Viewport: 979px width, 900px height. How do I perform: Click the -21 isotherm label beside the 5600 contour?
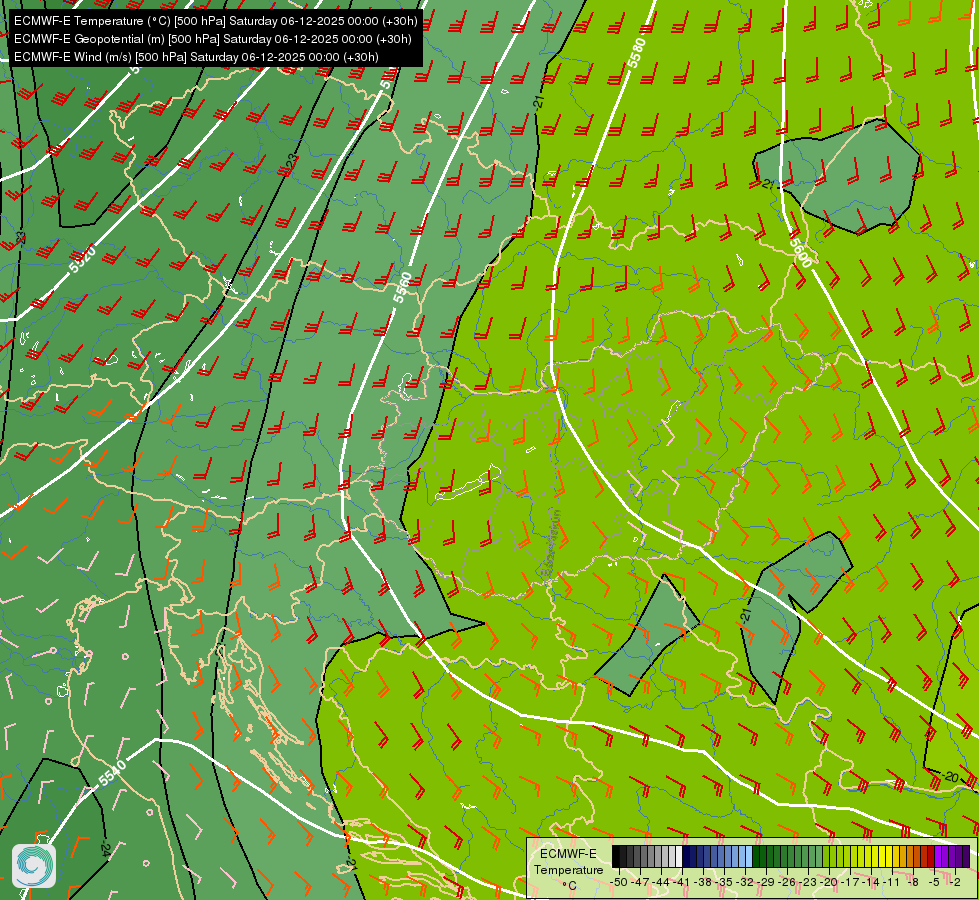tap(767, 184)
